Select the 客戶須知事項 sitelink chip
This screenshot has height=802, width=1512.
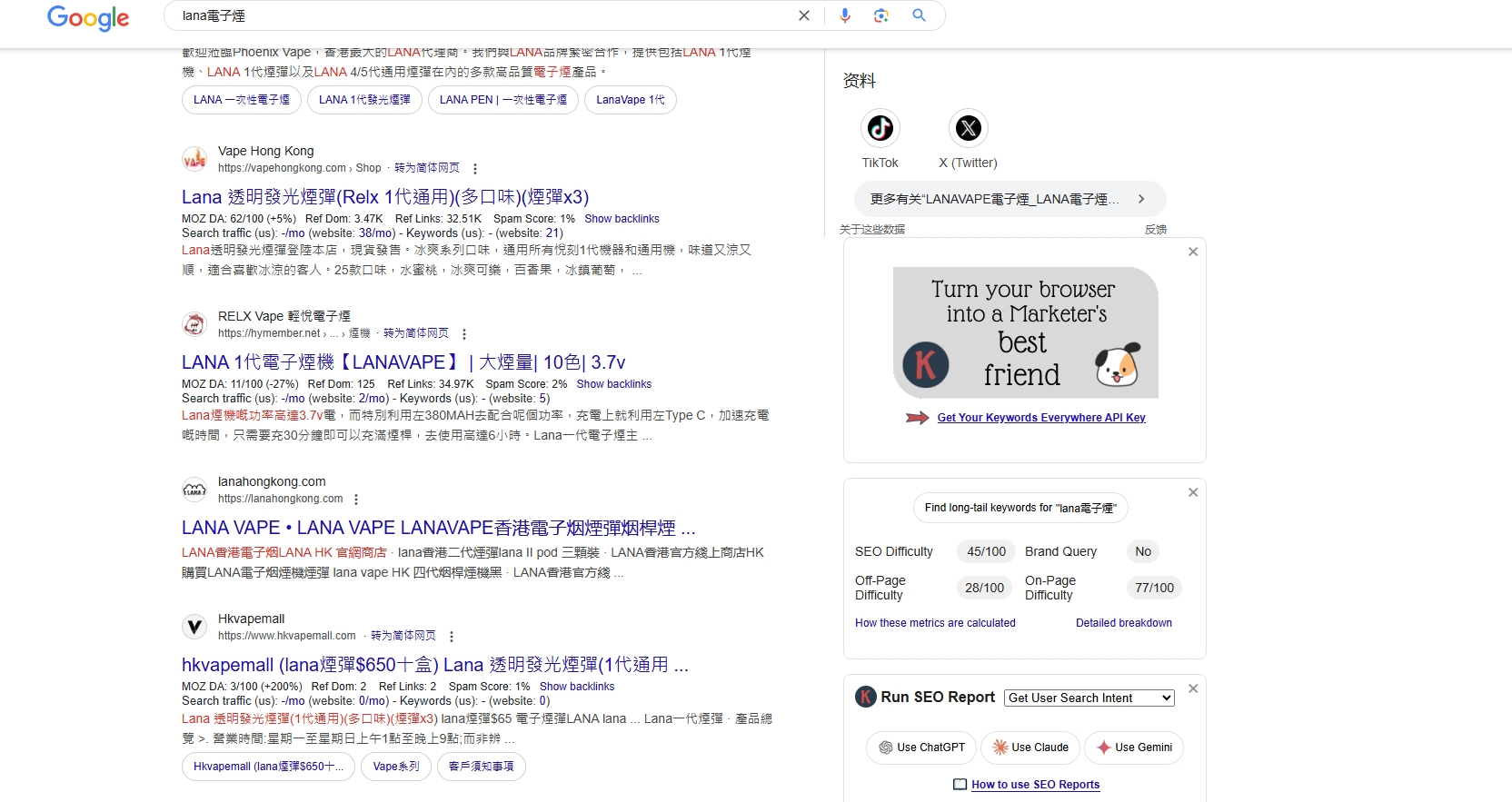[x=482, y=767]
